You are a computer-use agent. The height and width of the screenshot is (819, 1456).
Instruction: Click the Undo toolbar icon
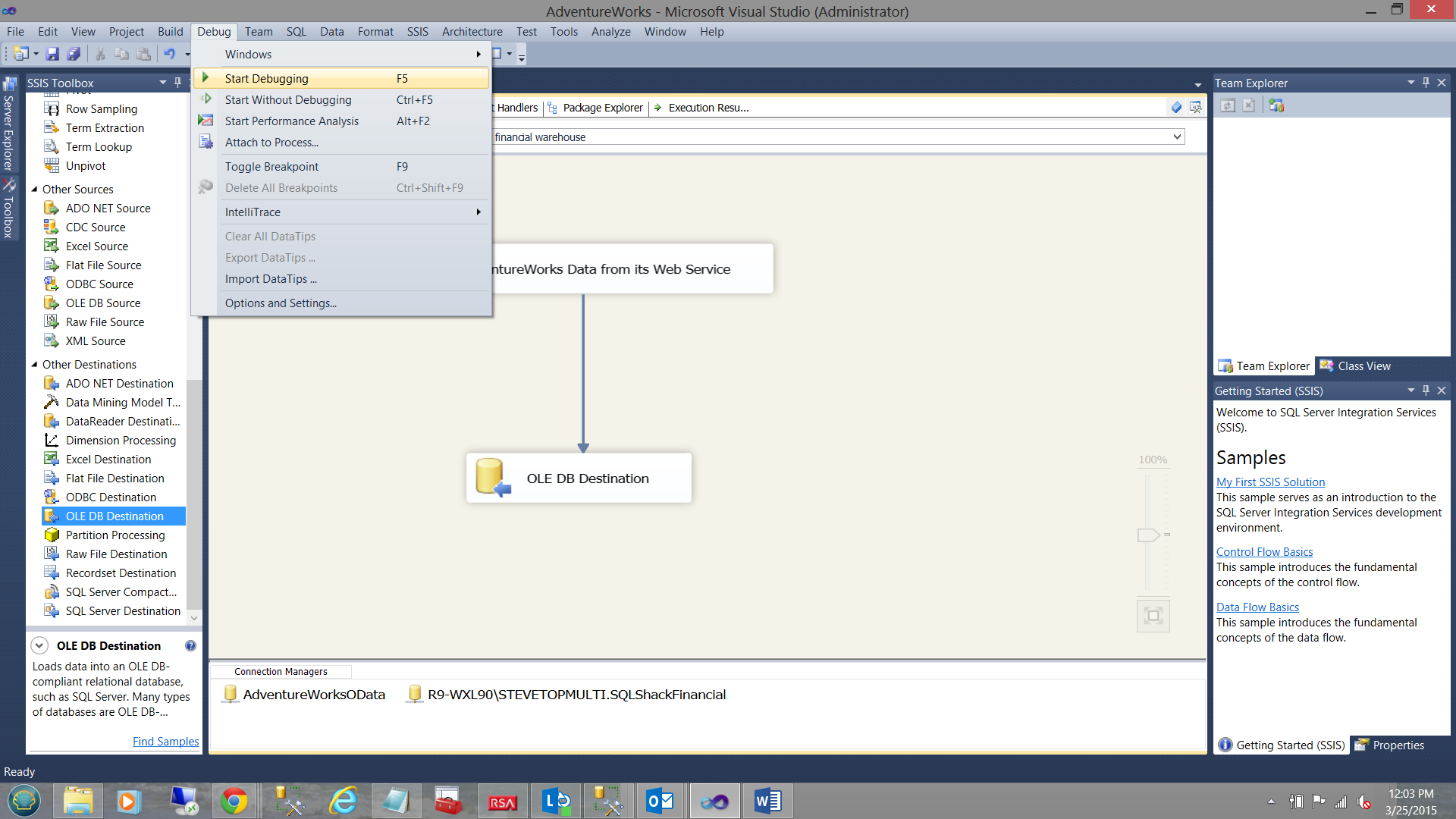(x=169, y=54)
